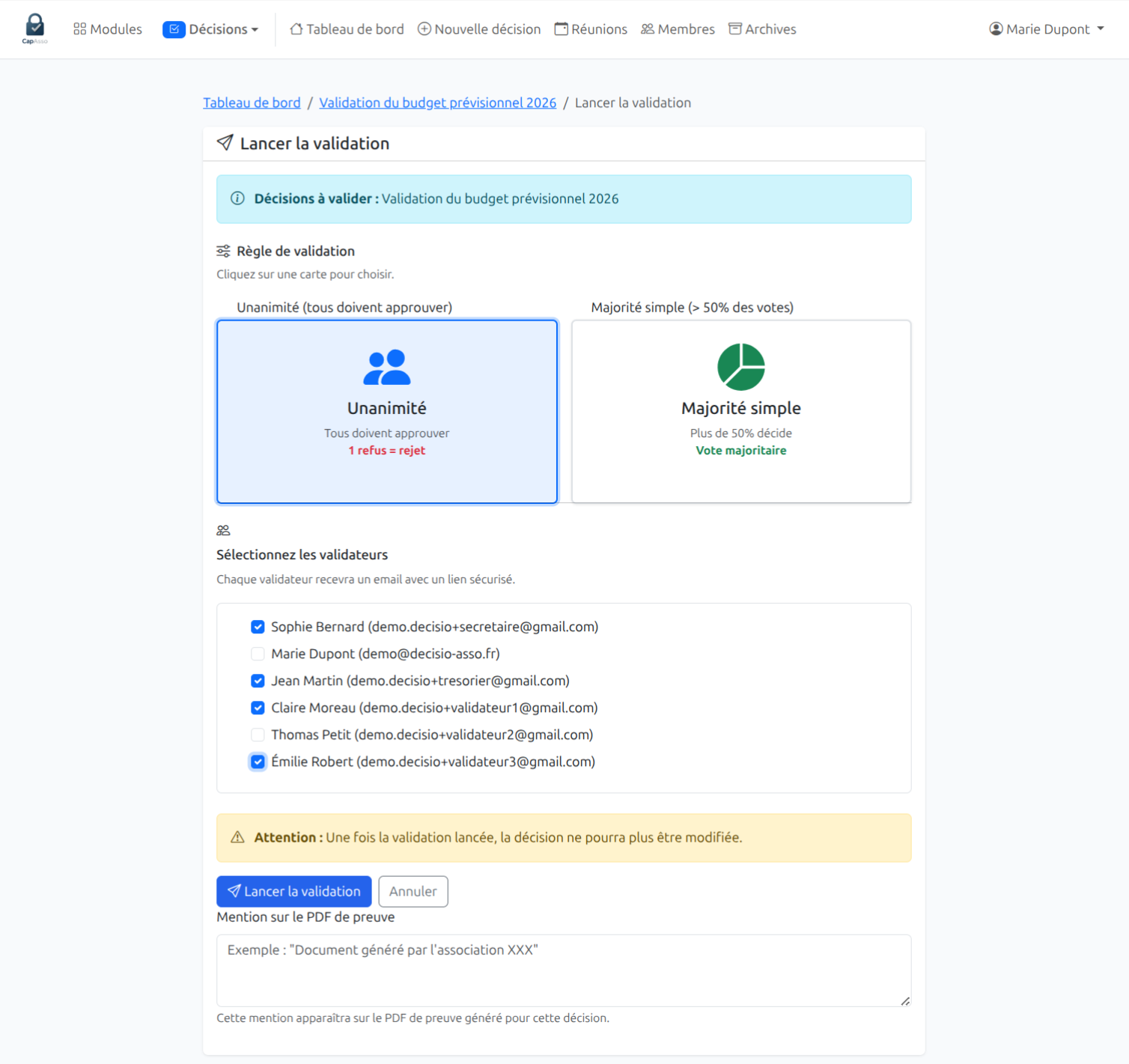Screen dimensions: 1129x1064
Task: Check Marie Dupont as validator
Action: click(x=258, y=654)
